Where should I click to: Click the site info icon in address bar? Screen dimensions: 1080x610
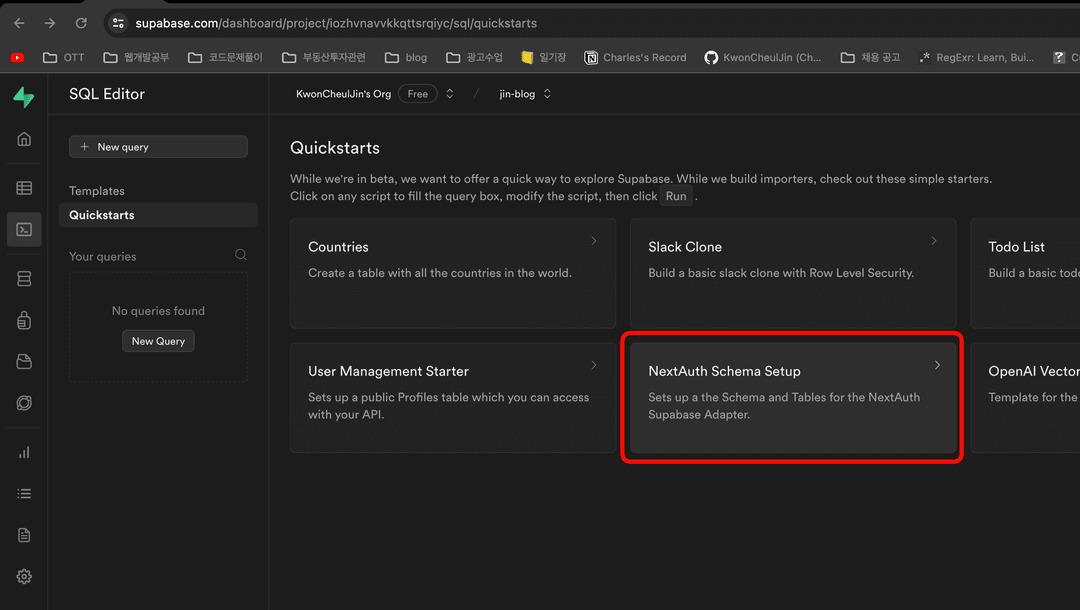(118, 23)
